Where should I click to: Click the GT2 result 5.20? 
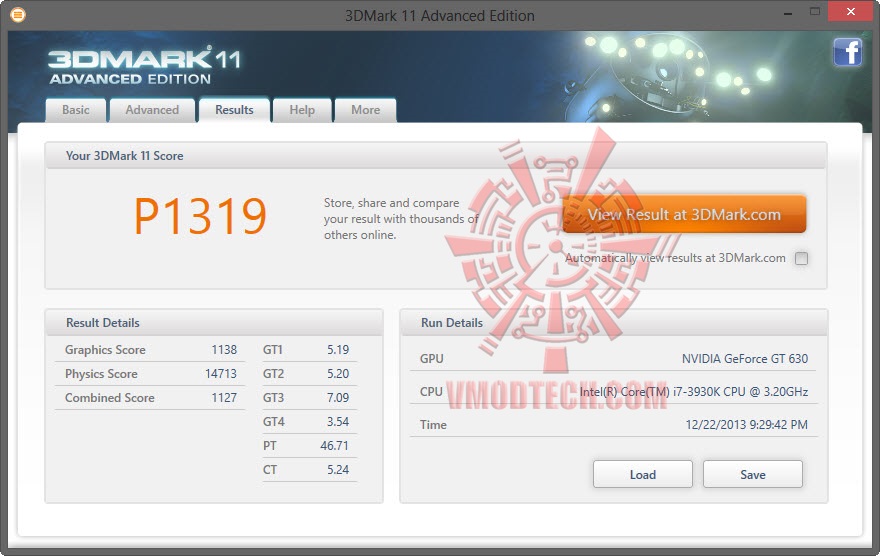[x=338, y=374]
